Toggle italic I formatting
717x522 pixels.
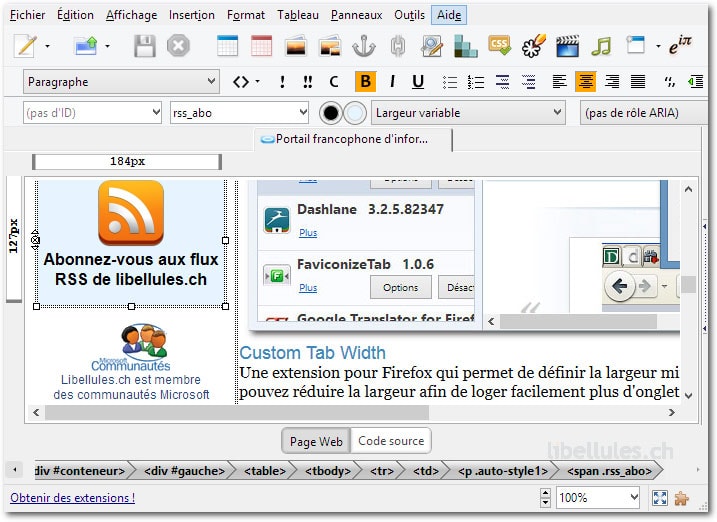[x=392, y=82]
